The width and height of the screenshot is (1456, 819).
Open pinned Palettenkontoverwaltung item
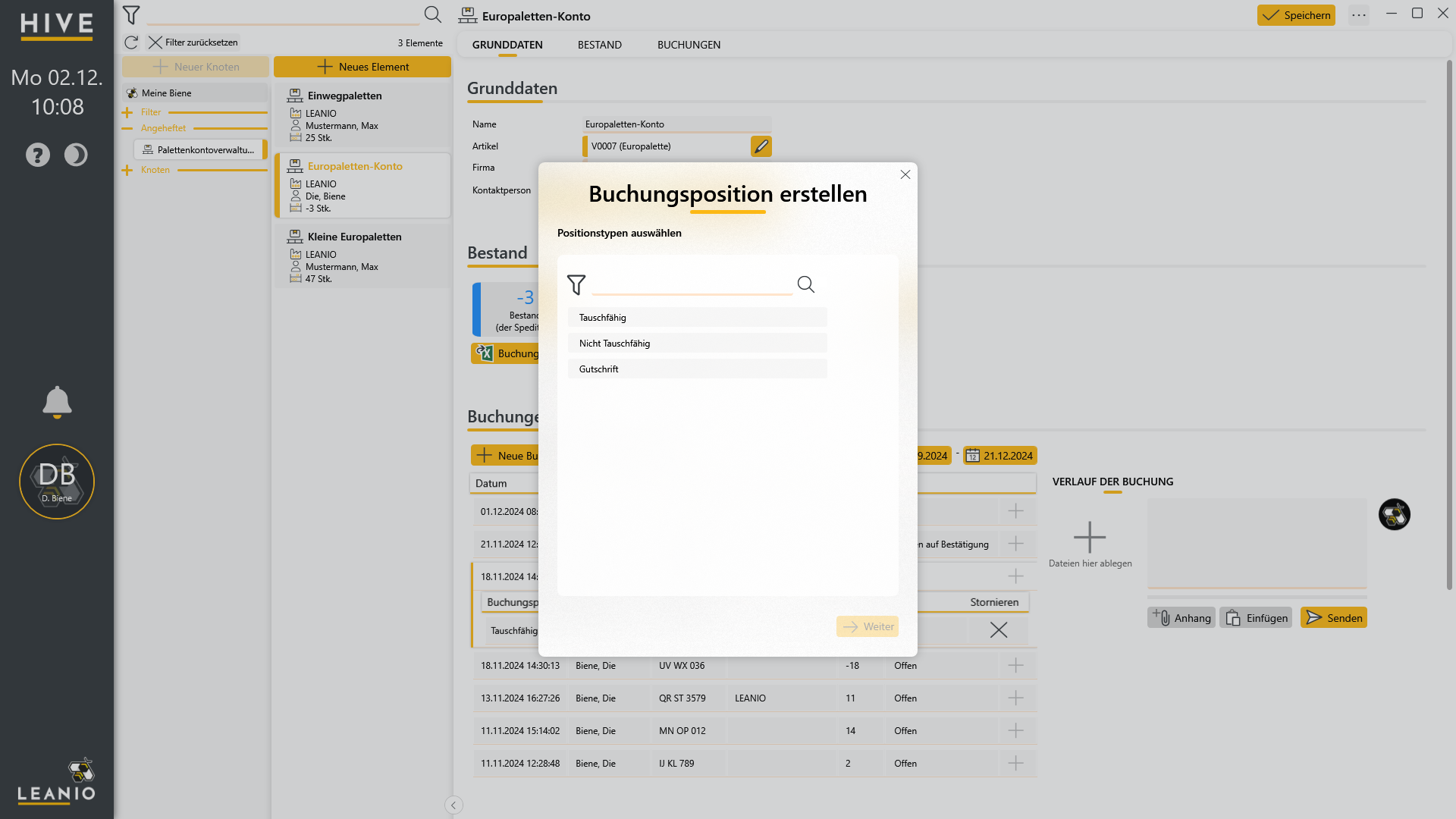(199, 150)
